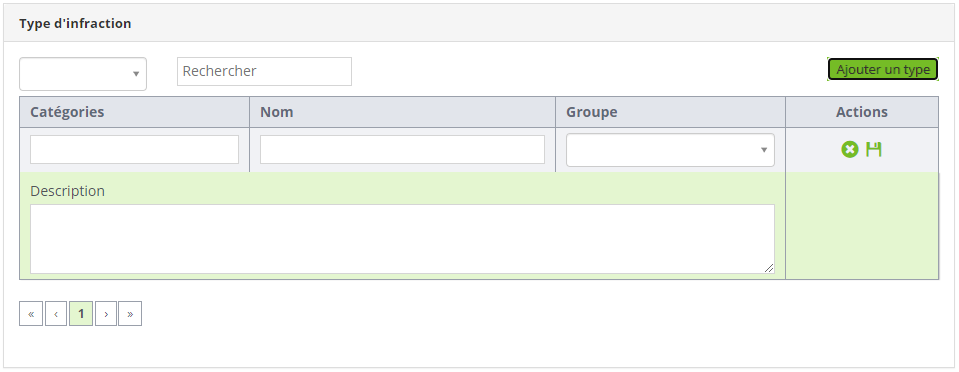This screenshot has width=959, height=372.
Task: Open the filter dropdown beside Rechercher
Action: (x=83, y=74)
